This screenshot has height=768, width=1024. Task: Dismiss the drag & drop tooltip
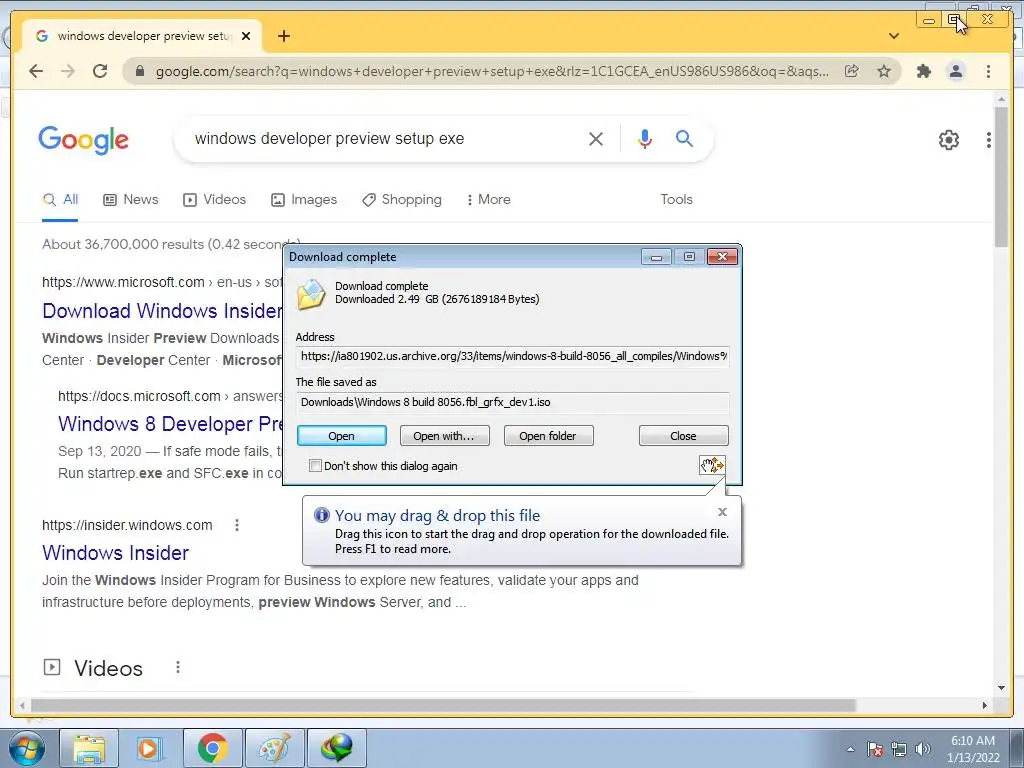pyautogui.click(x=722, y=512)
